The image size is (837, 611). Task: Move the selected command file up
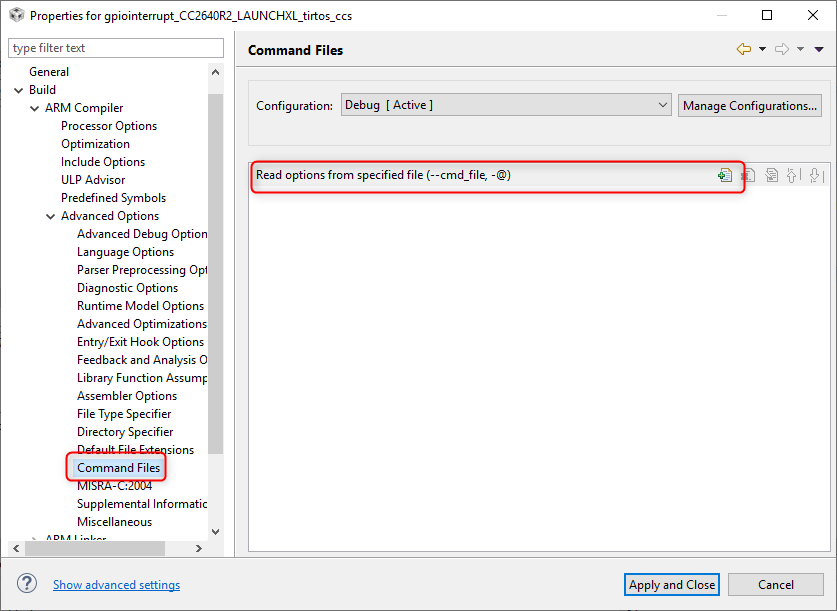click(791, 175)
